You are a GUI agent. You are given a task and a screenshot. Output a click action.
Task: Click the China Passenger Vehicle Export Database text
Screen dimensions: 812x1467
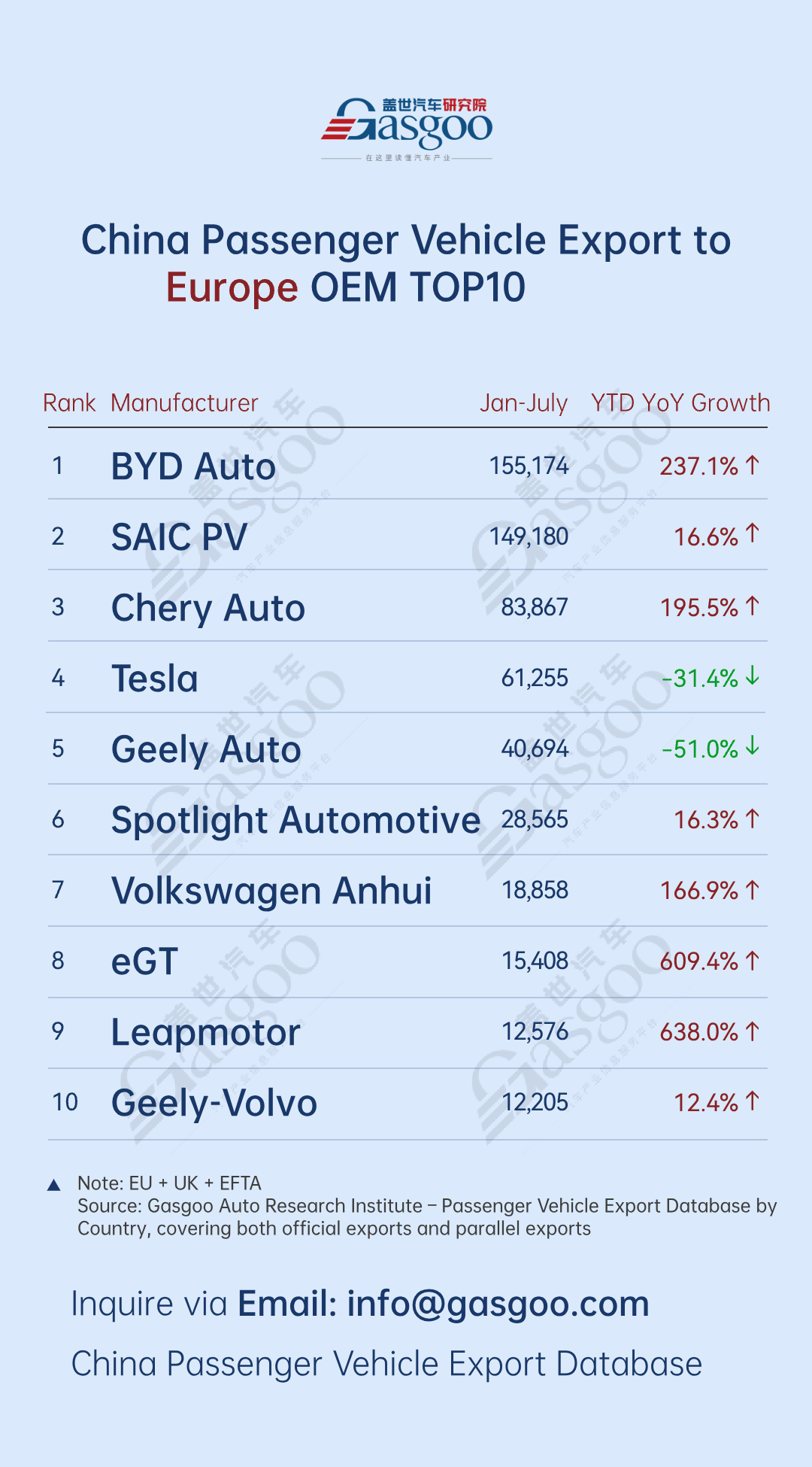[386, 1364]
